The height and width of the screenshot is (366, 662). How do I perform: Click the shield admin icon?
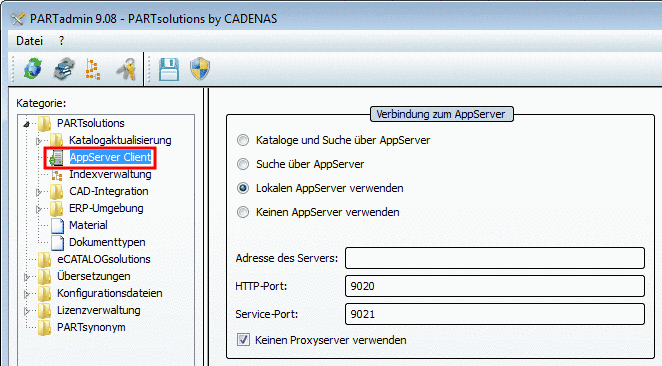pyautogui.click(x=200, y=69)
